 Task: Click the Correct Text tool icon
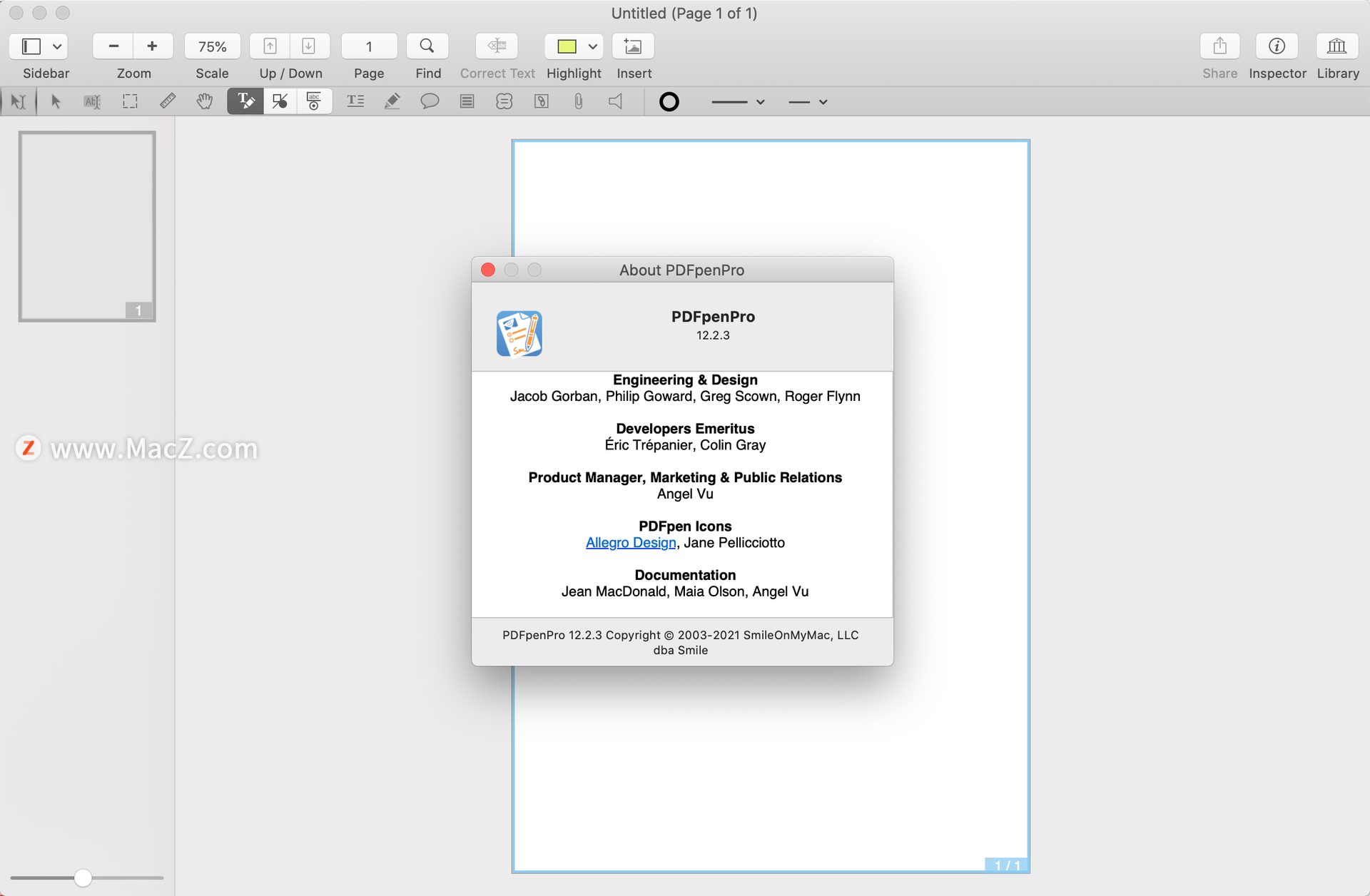497,46
